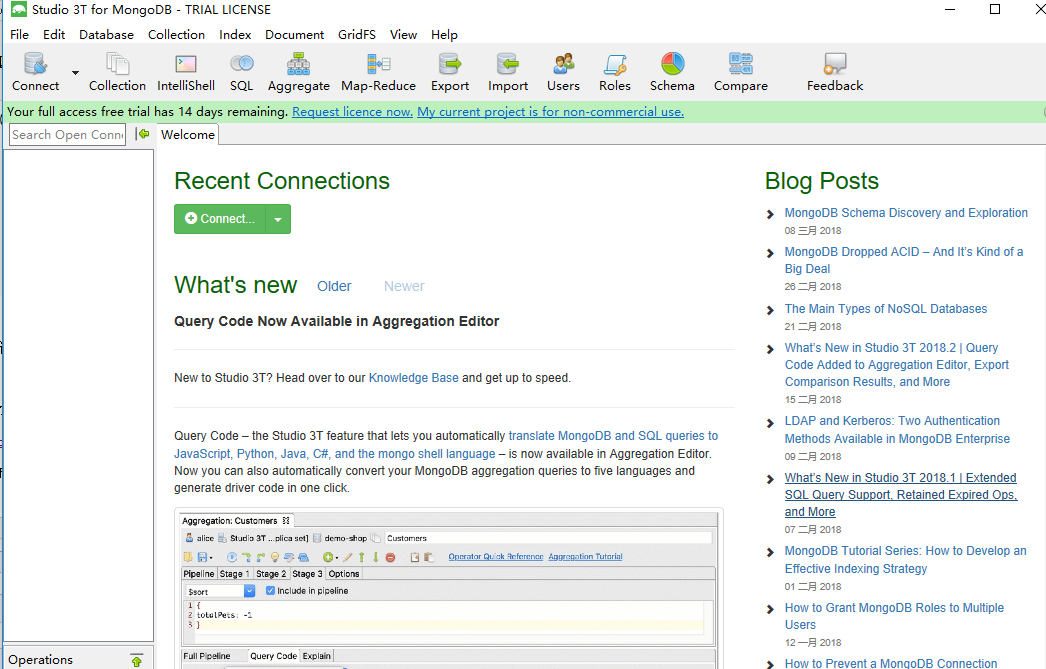Click the Import toolbar icon

pos(508,72)
